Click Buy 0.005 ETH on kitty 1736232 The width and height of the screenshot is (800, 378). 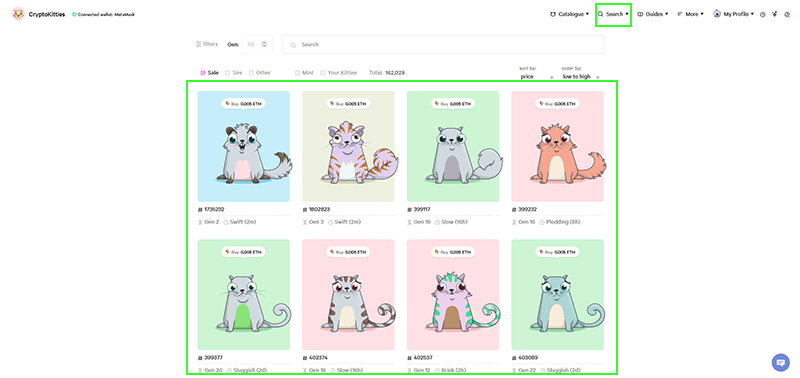pos(243,104)
